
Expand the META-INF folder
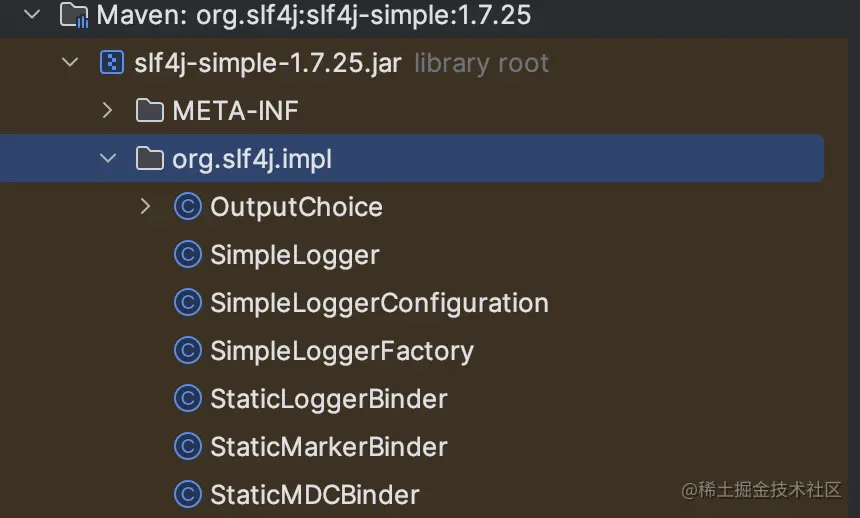pos(107,111)
